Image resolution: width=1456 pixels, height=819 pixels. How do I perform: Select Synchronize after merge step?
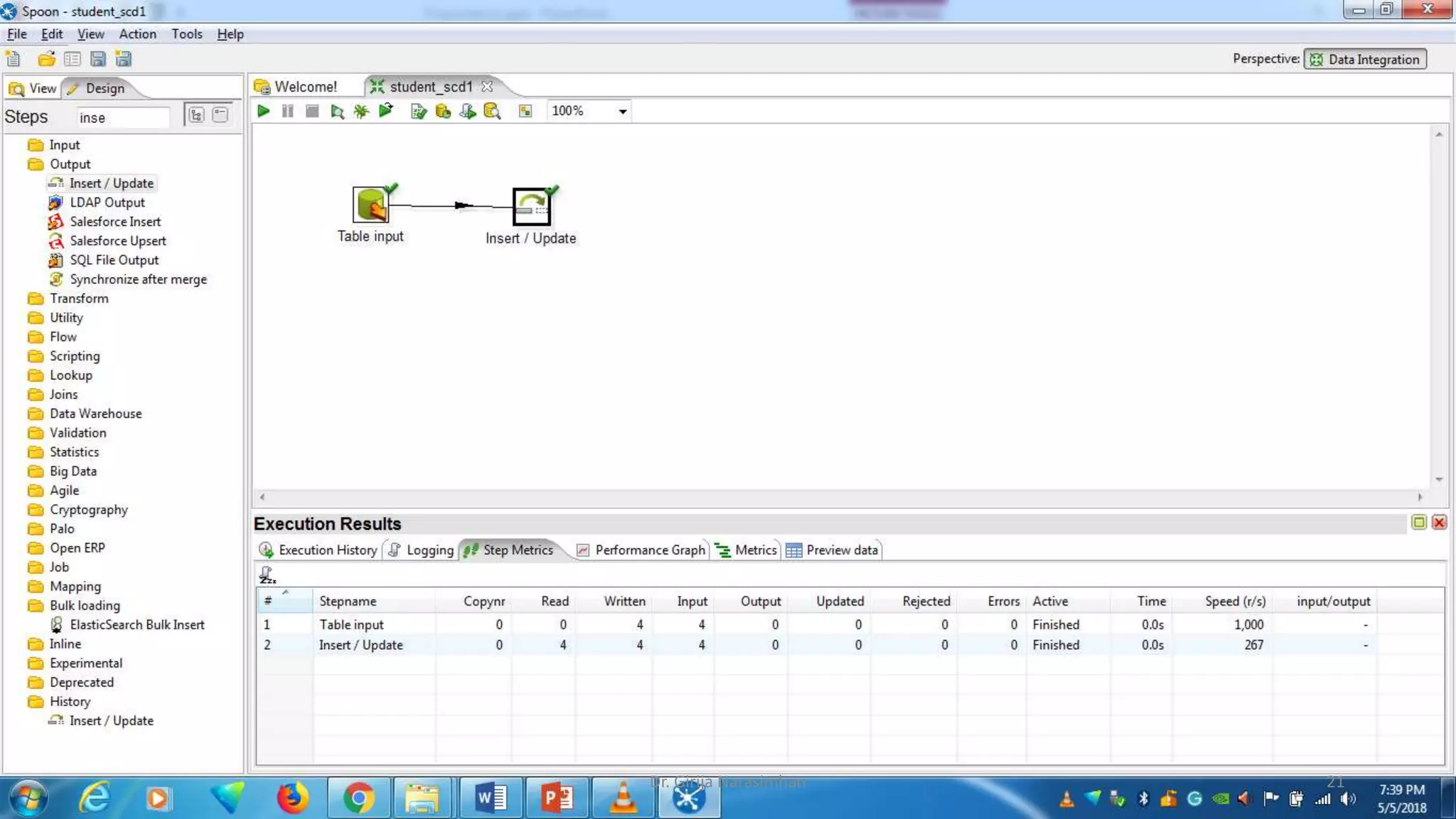pyautogui.click(x=138, y=279)
